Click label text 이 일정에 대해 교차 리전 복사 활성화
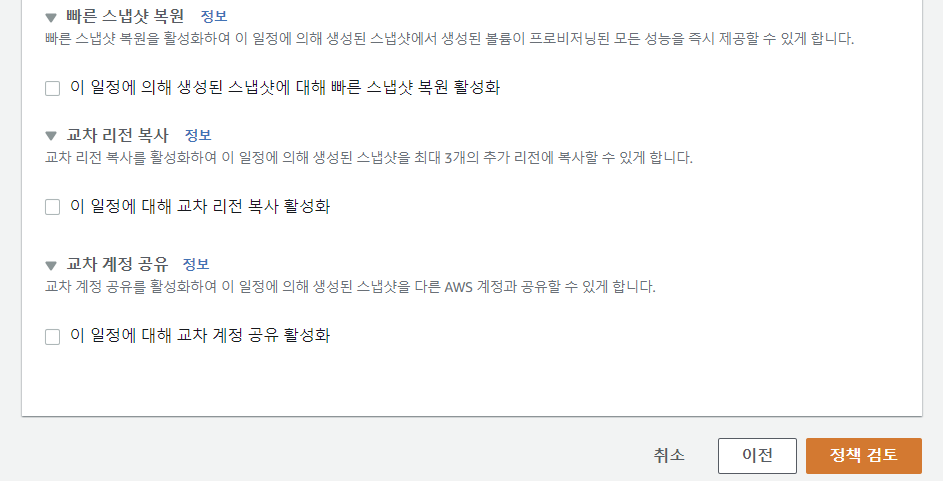The image size is (943, 481). click(x=200, y=206)
